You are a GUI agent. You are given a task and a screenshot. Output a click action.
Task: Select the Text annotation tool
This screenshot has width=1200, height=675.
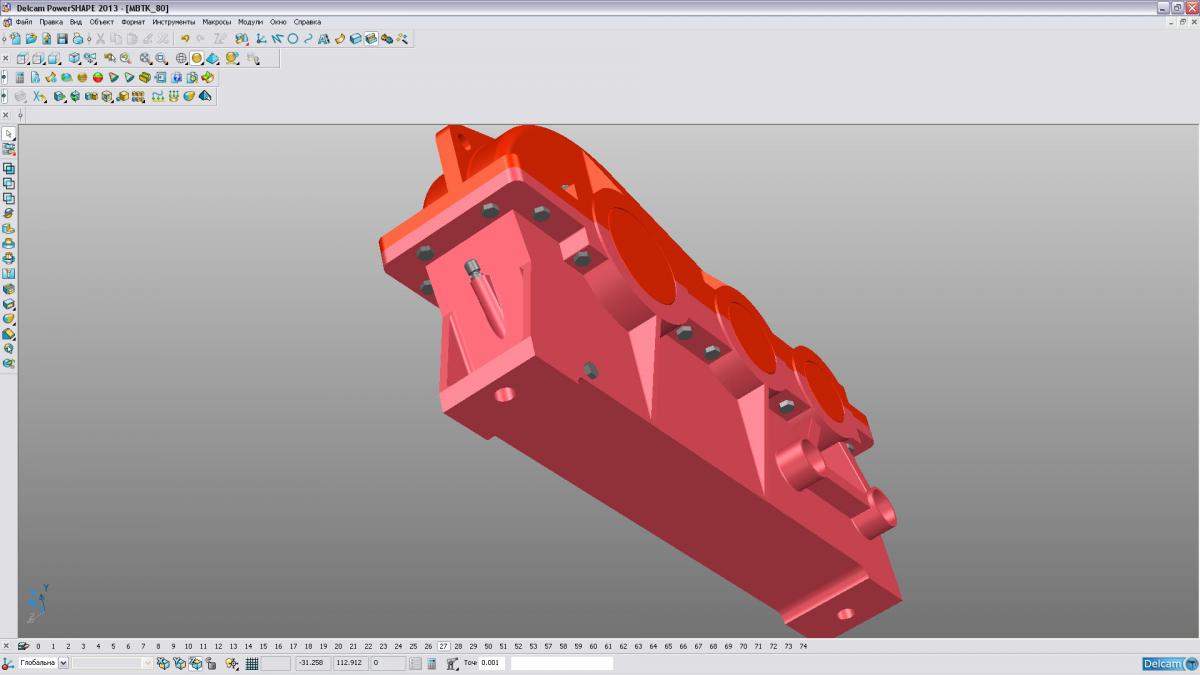click(x=324, y=38)
